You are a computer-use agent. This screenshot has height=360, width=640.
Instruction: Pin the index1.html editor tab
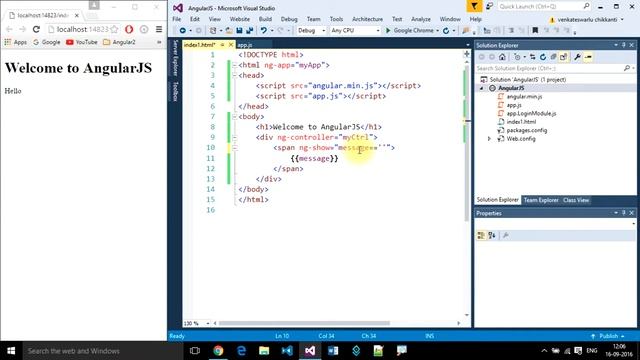[222, 45]
